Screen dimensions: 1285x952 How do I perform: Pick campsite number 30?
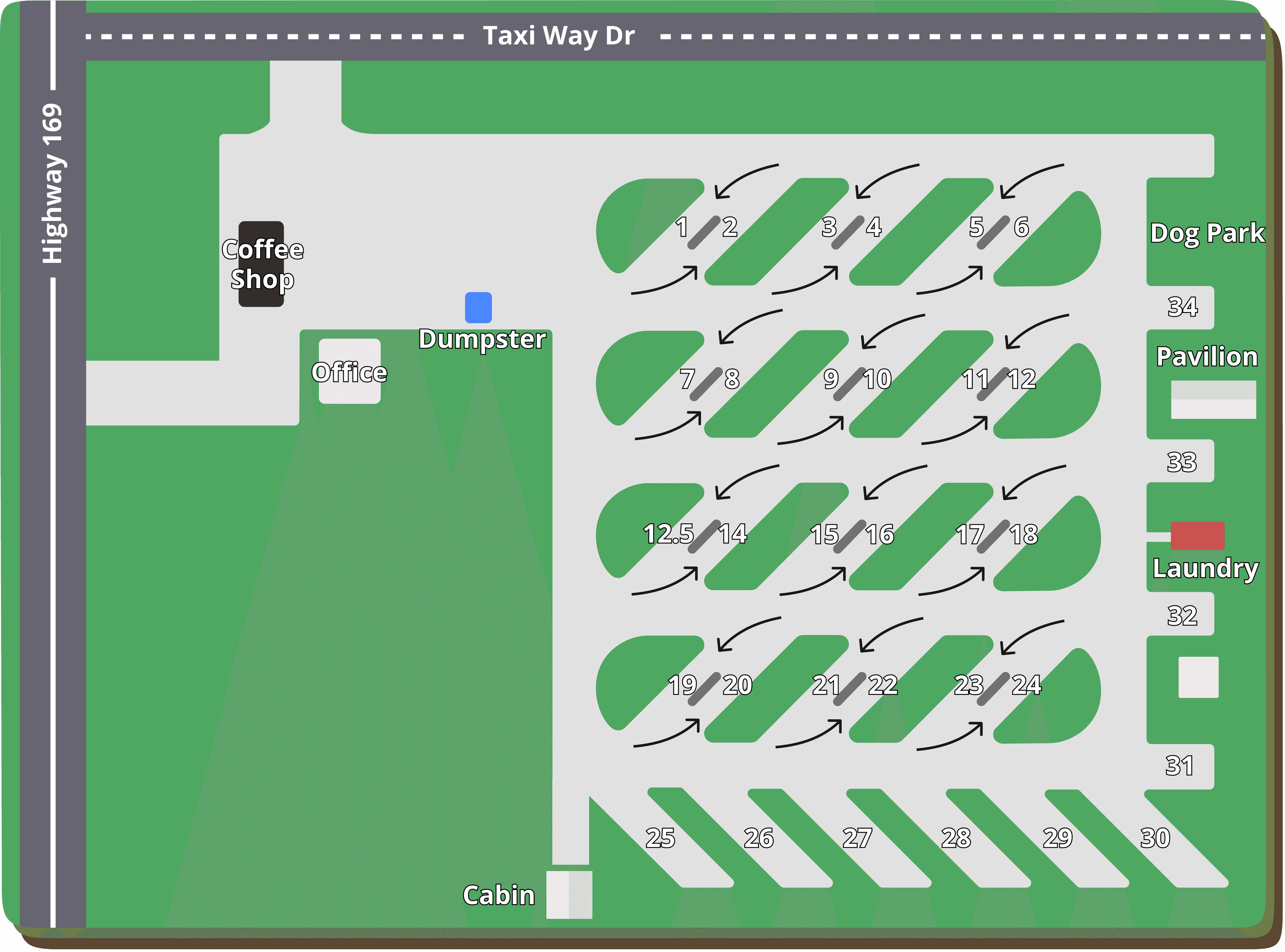[1155, 838]
